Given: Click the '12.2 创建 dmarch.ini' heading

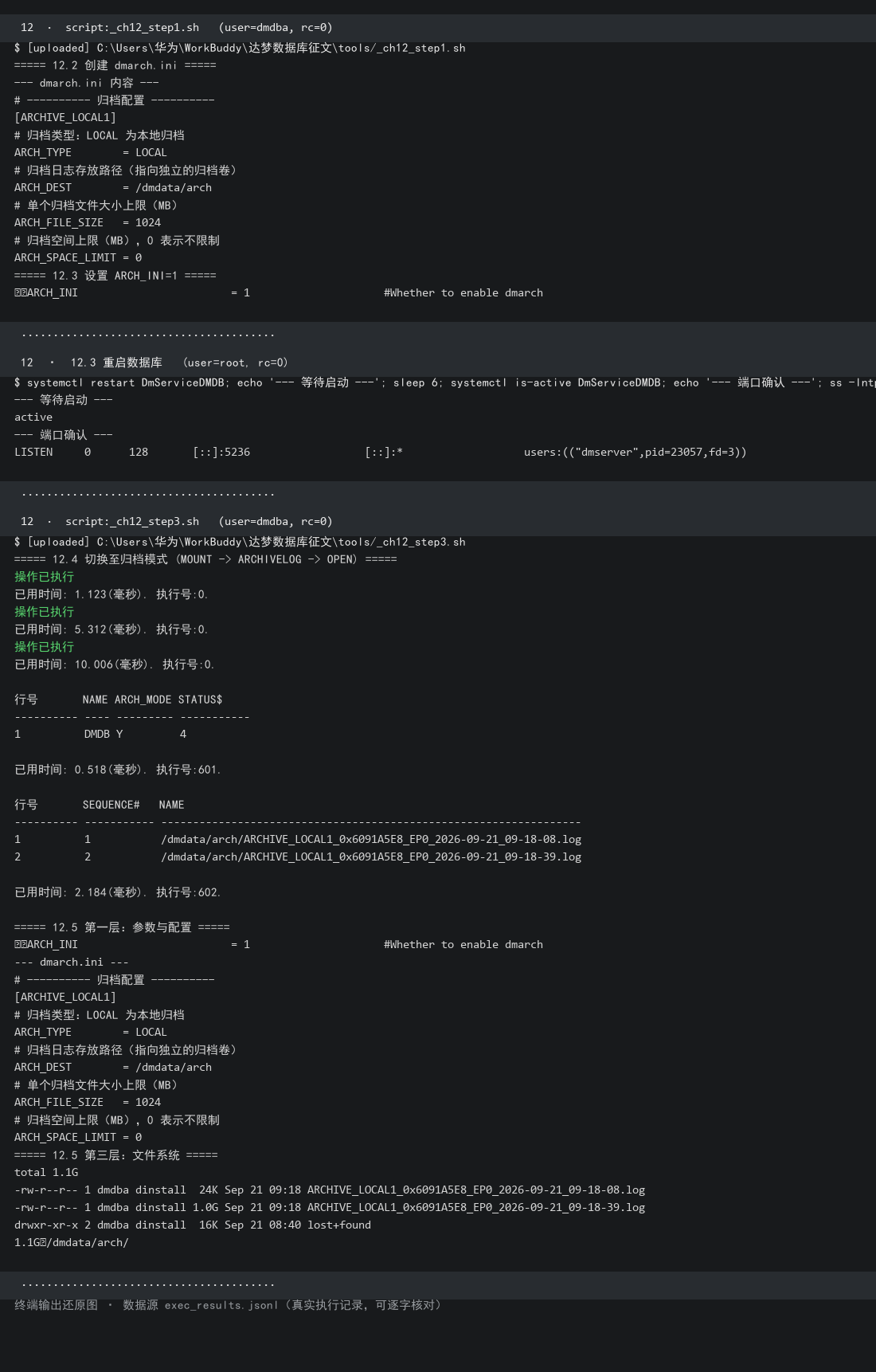Looking at the screenshot, I should 115,65.
